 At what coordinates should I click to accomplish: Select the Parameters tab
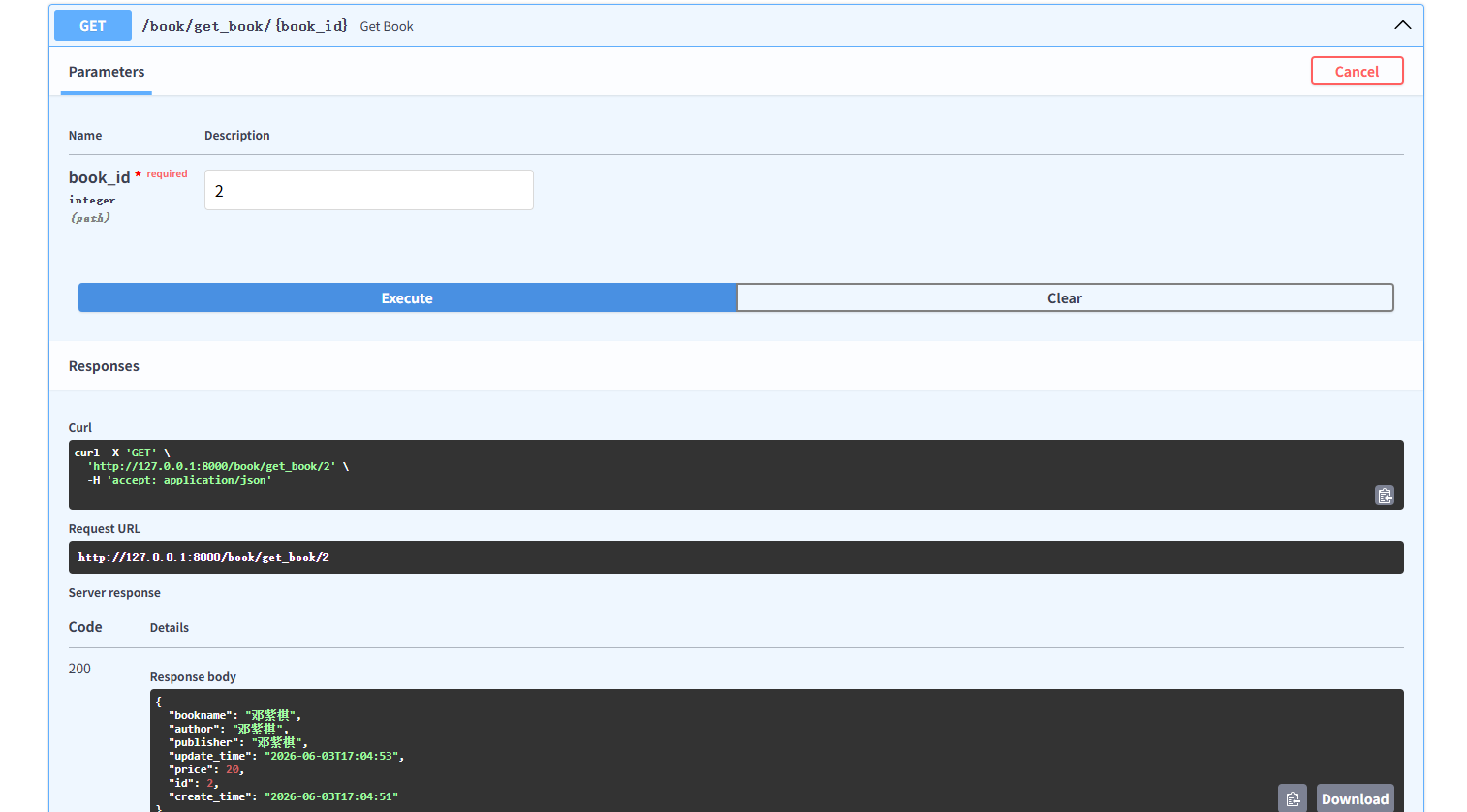coord(107,72)
